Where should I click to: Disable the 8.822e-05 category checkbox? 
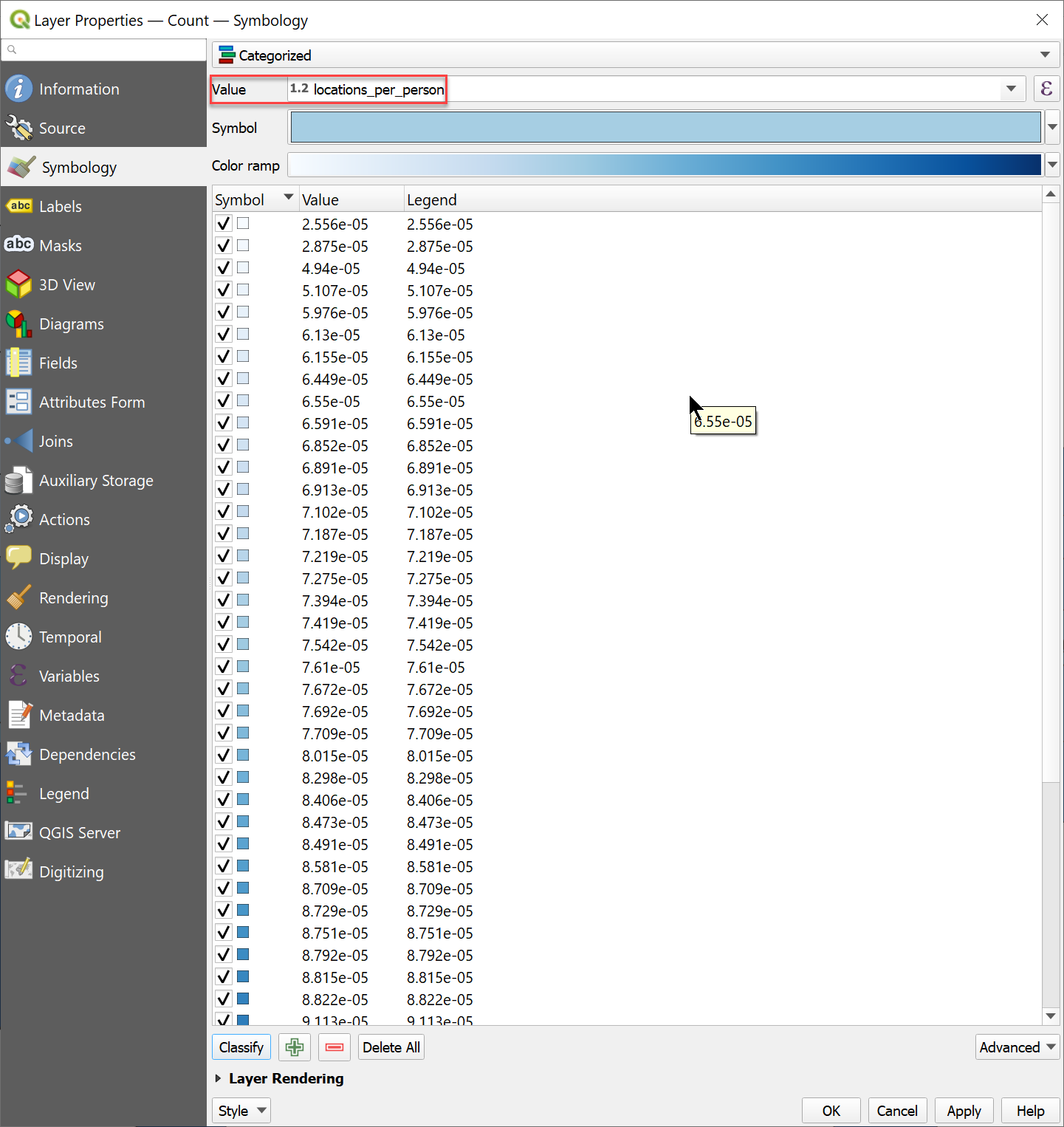tap(224, 999)
